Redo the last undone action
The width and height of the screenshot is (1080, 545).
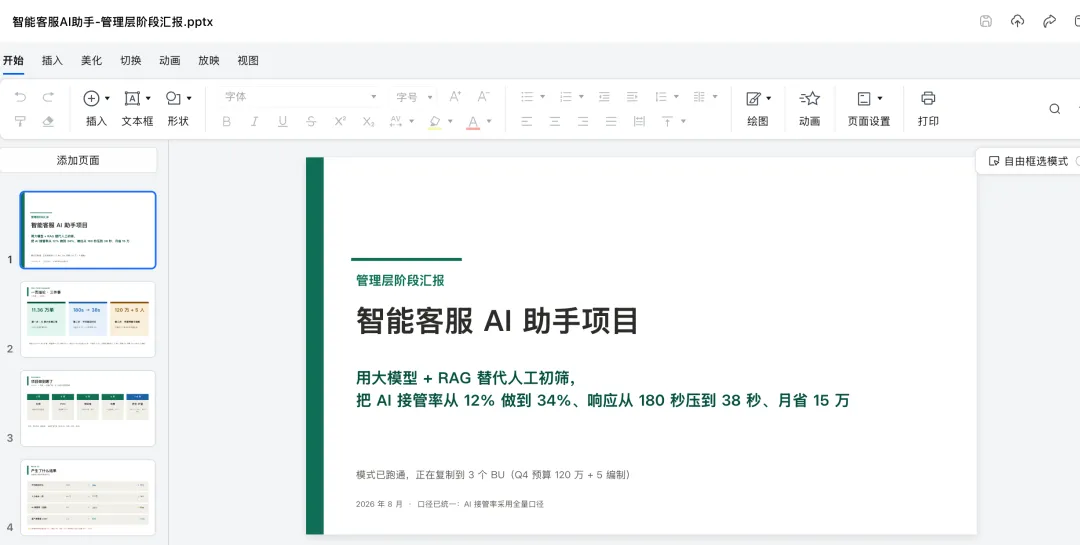coord(48,98)
